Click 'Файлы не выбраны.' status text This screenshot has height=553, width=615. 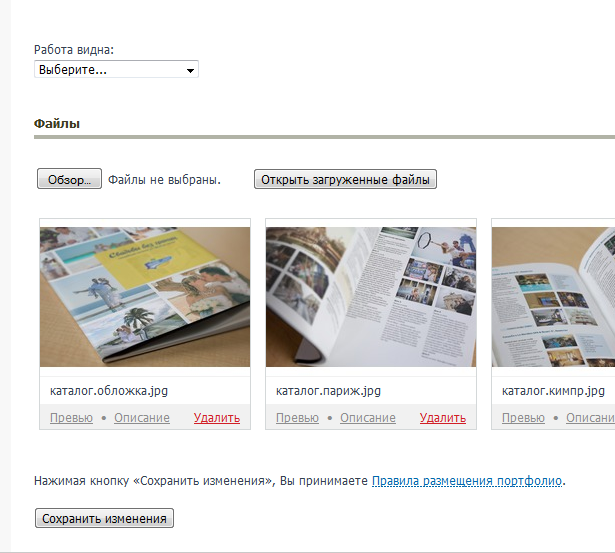164,180
